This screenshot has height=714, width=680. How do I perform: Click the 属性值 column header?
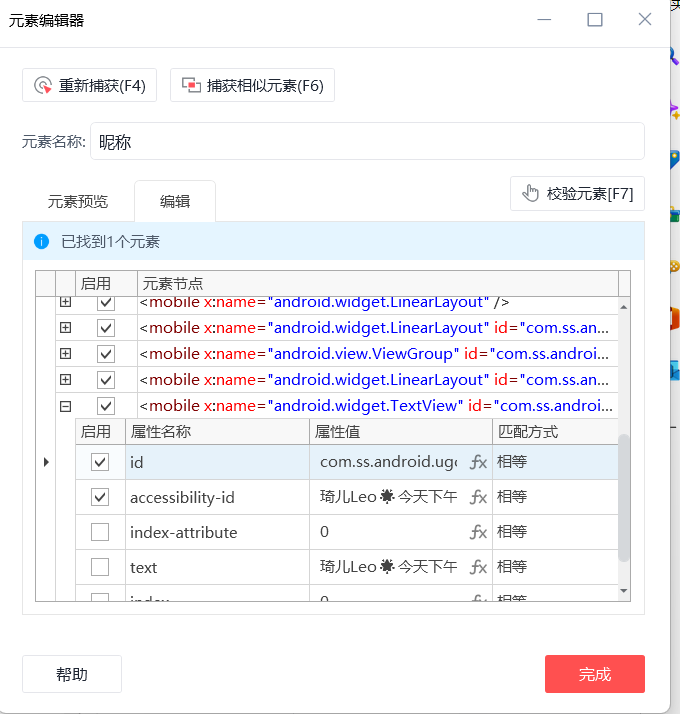coord(401,431)
